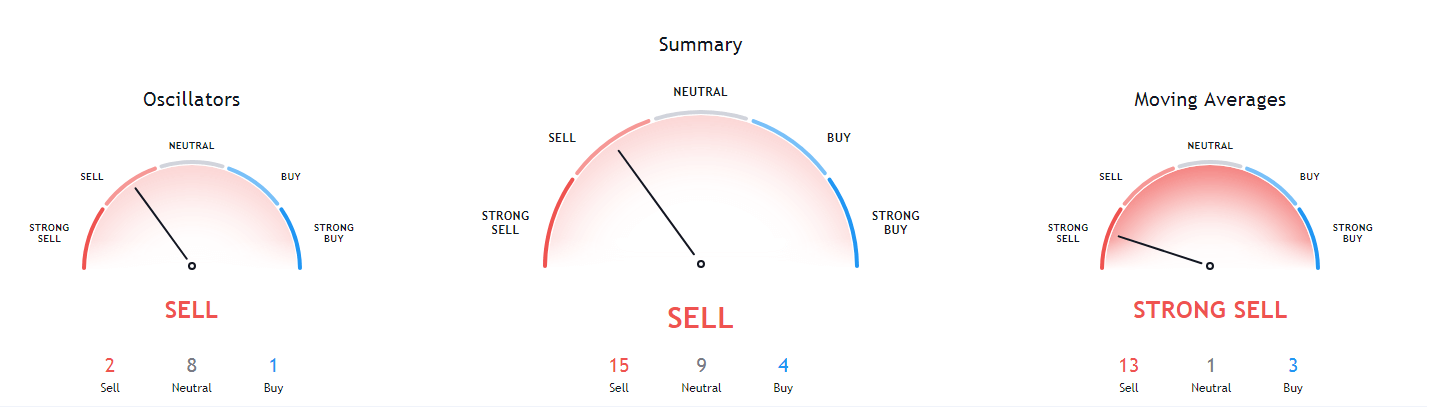Click the Moving Averages gauge needle pivot

(1210, 266)
